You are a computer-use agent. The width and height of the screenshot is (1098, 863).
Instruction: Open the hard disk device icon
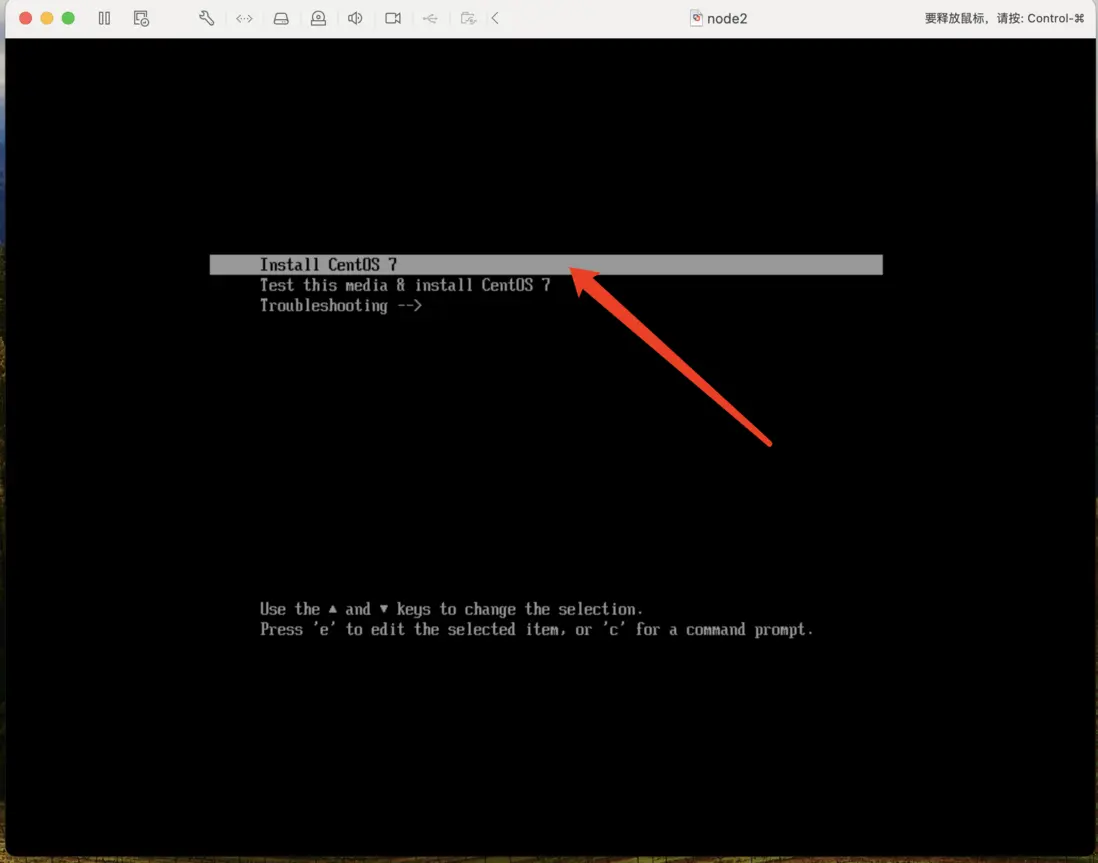281,18
